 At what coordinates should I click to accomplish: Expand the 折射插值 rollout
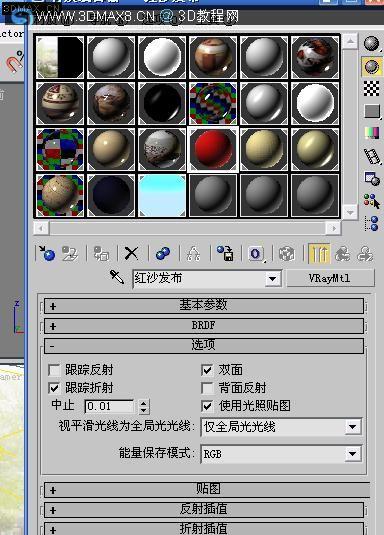coord(203,529)
